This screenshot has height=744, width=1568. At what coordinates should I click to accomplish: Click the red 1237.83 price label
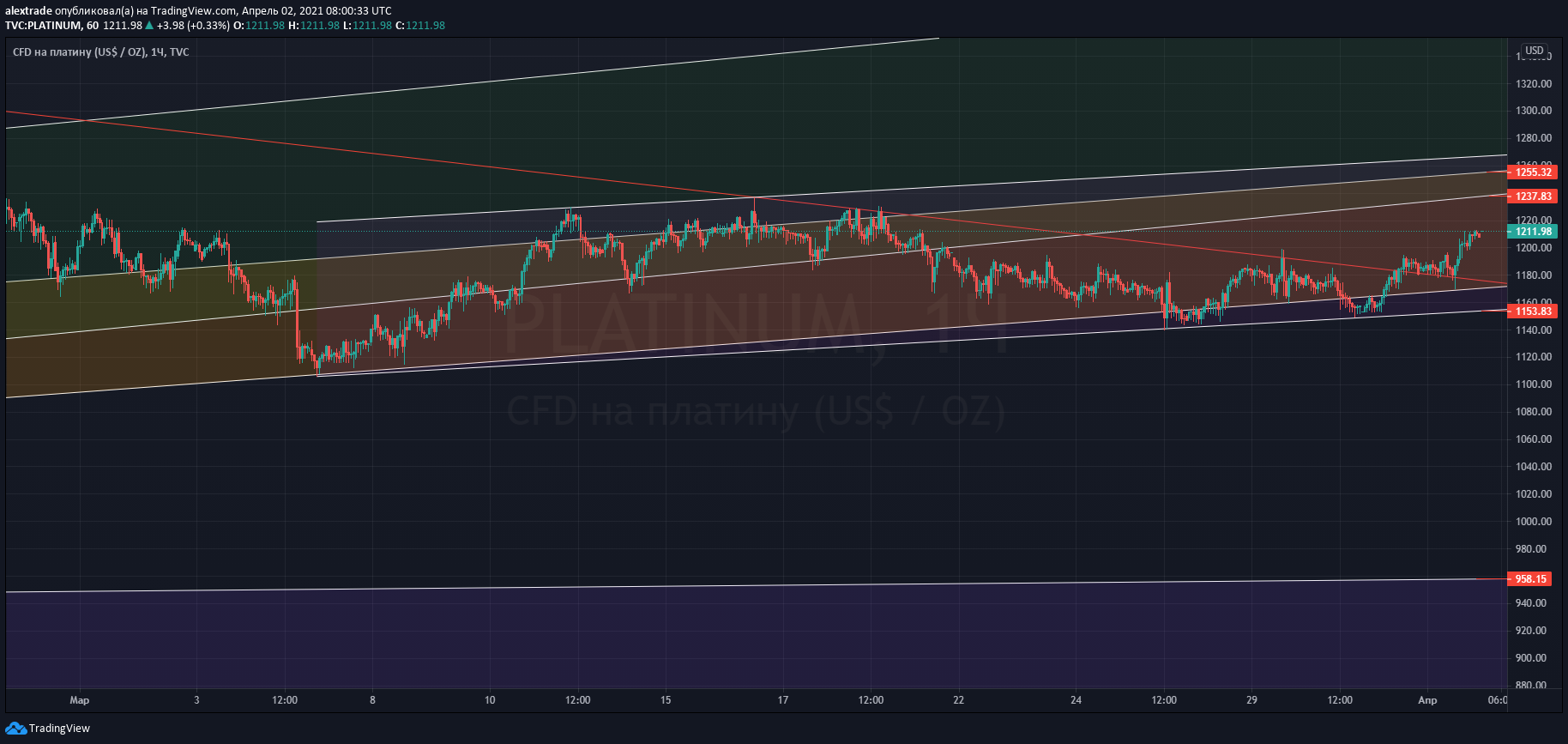coord(1534,197)
